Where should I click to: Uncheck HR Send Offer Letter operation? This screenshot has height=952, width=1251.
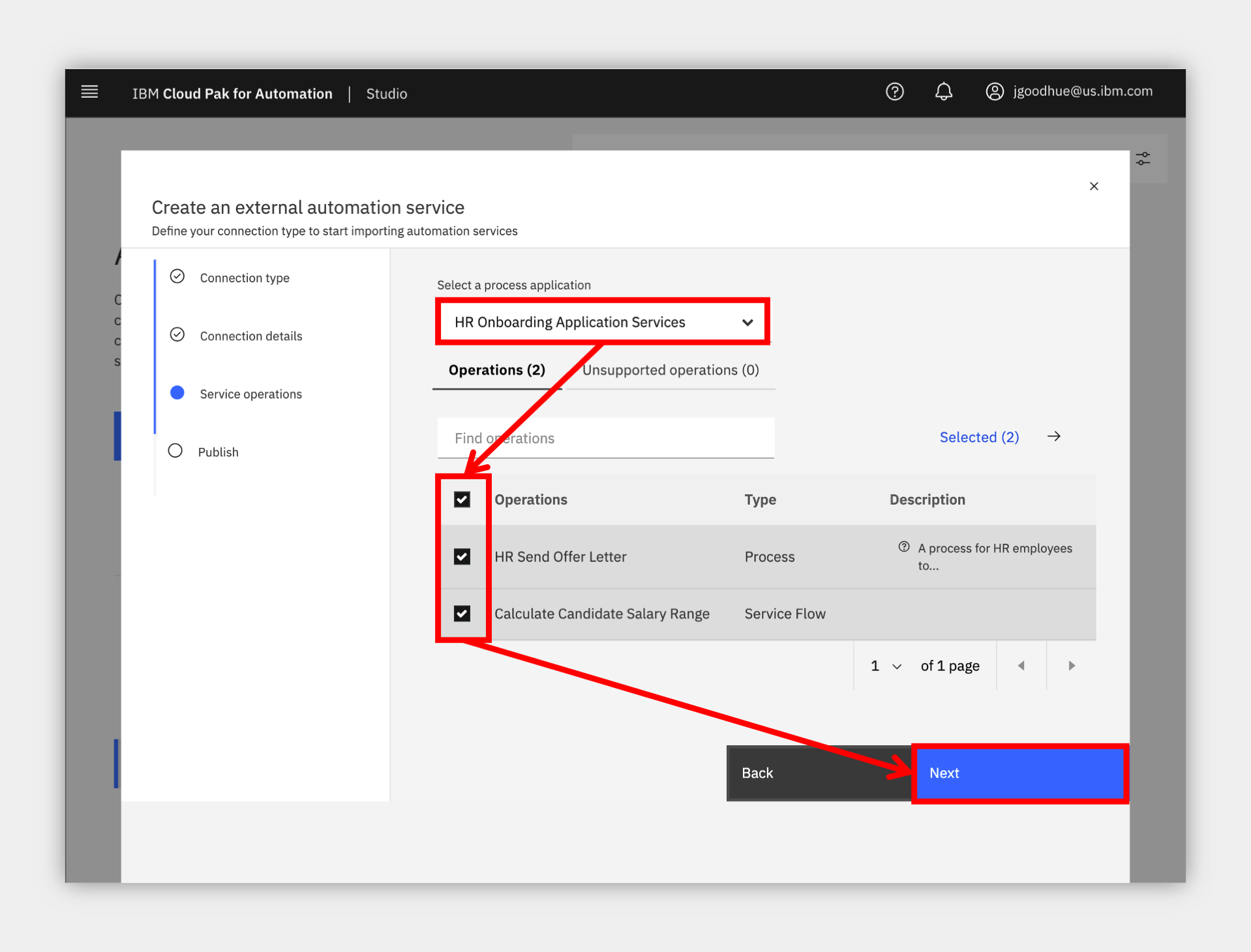[462, 557]
